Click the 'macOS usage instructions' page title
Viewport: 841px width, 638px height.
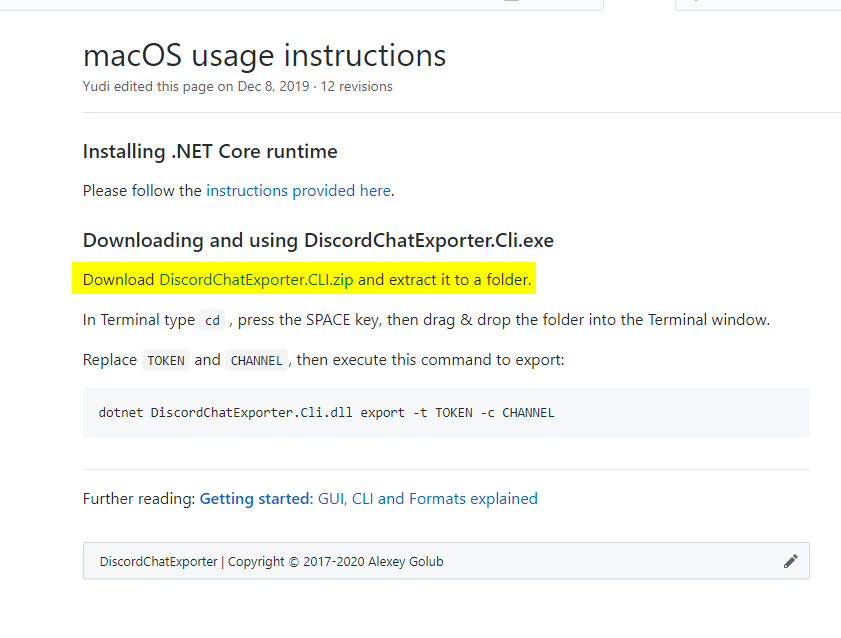click(264, 56)
